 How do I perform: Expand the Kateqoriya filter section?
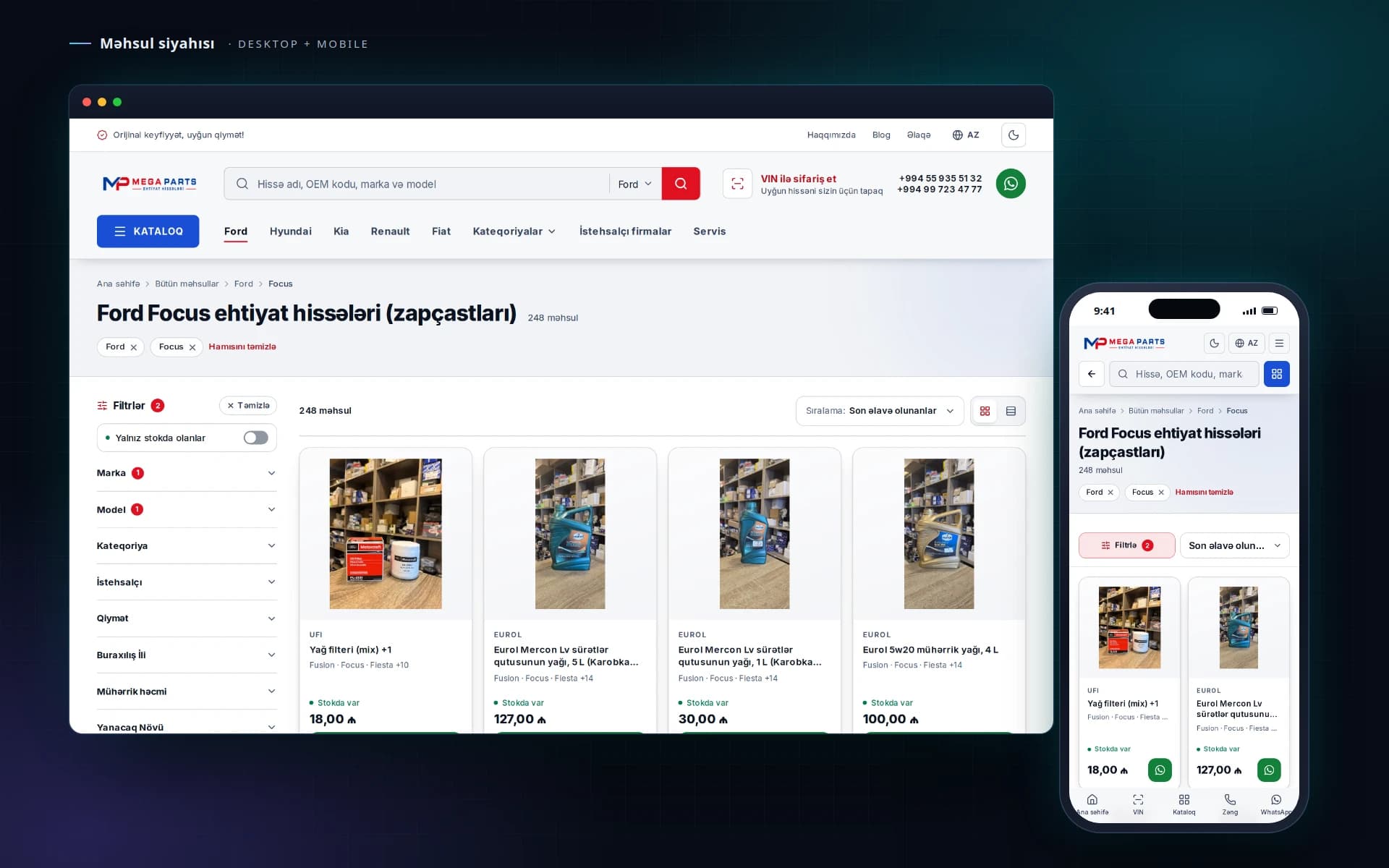(187, 545)
